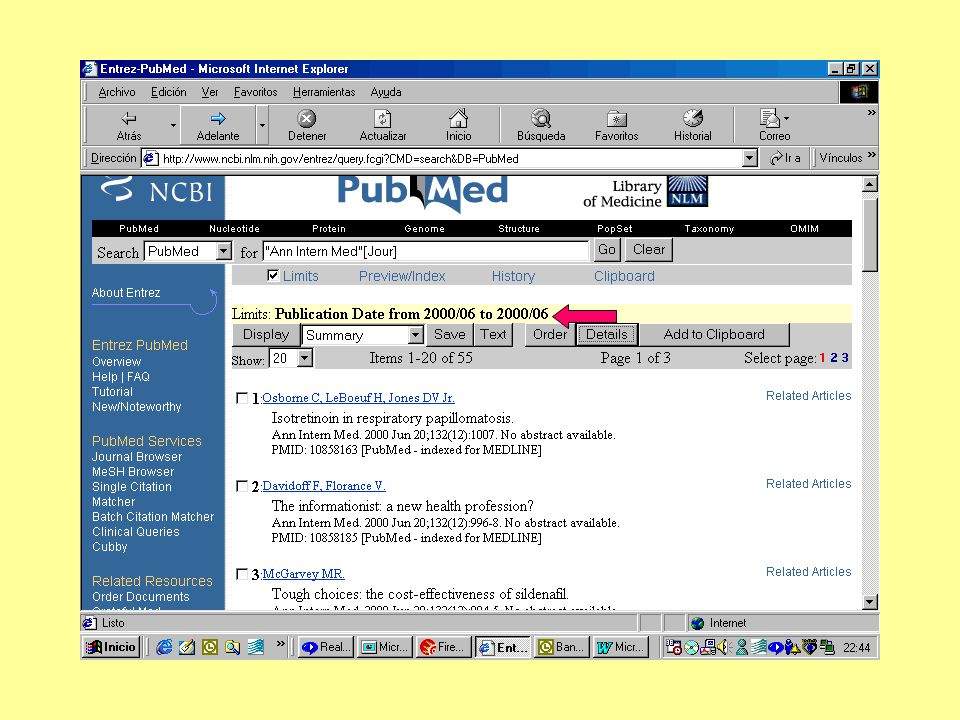Viewport: 960px width, 720px height.
Task: Switch to the Fire... taskbar window
Action: pos(444,647)
